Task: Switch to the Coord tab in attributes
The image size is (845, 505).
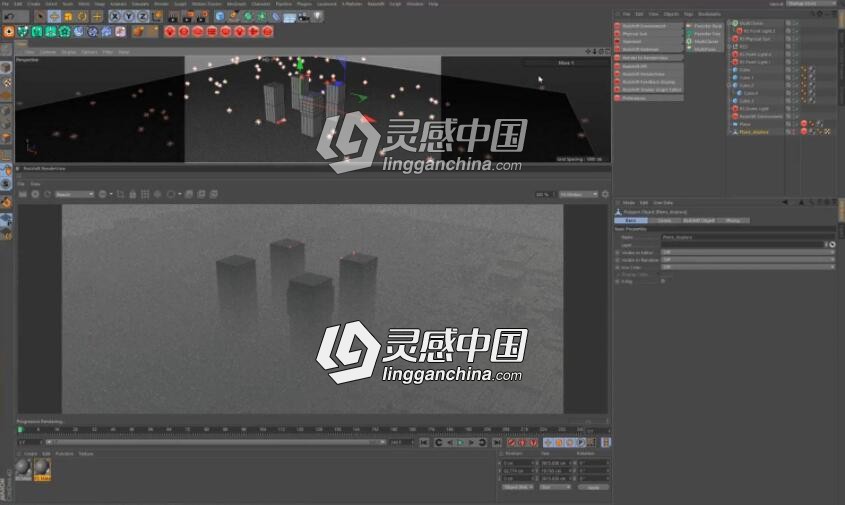Action: (x=664, y=220)
